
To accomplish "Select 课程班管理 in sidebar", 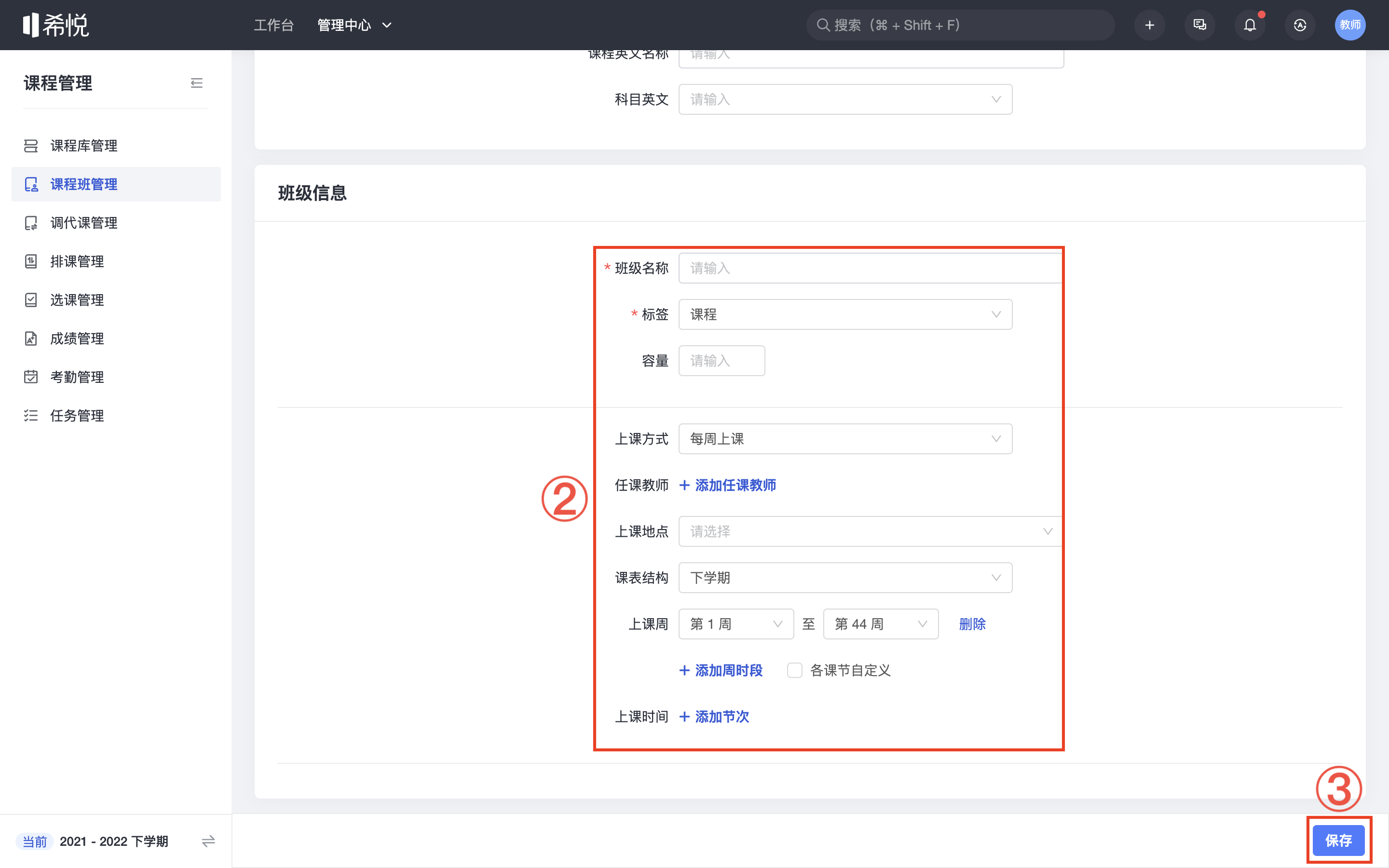I will (116, 184).
